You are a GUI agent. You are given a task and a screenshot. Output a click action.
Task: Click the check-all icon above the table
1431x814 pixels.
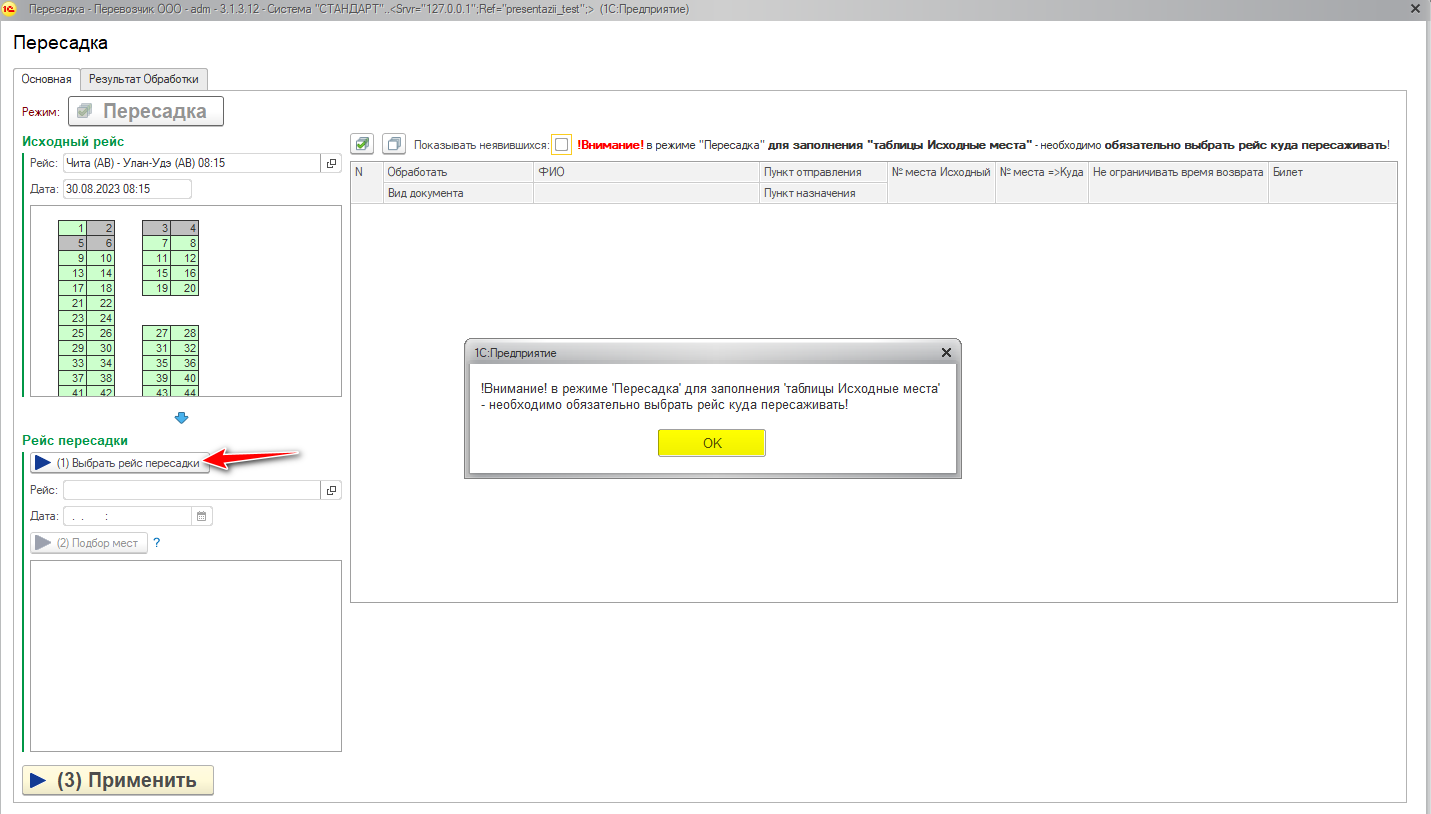(363, 144)
